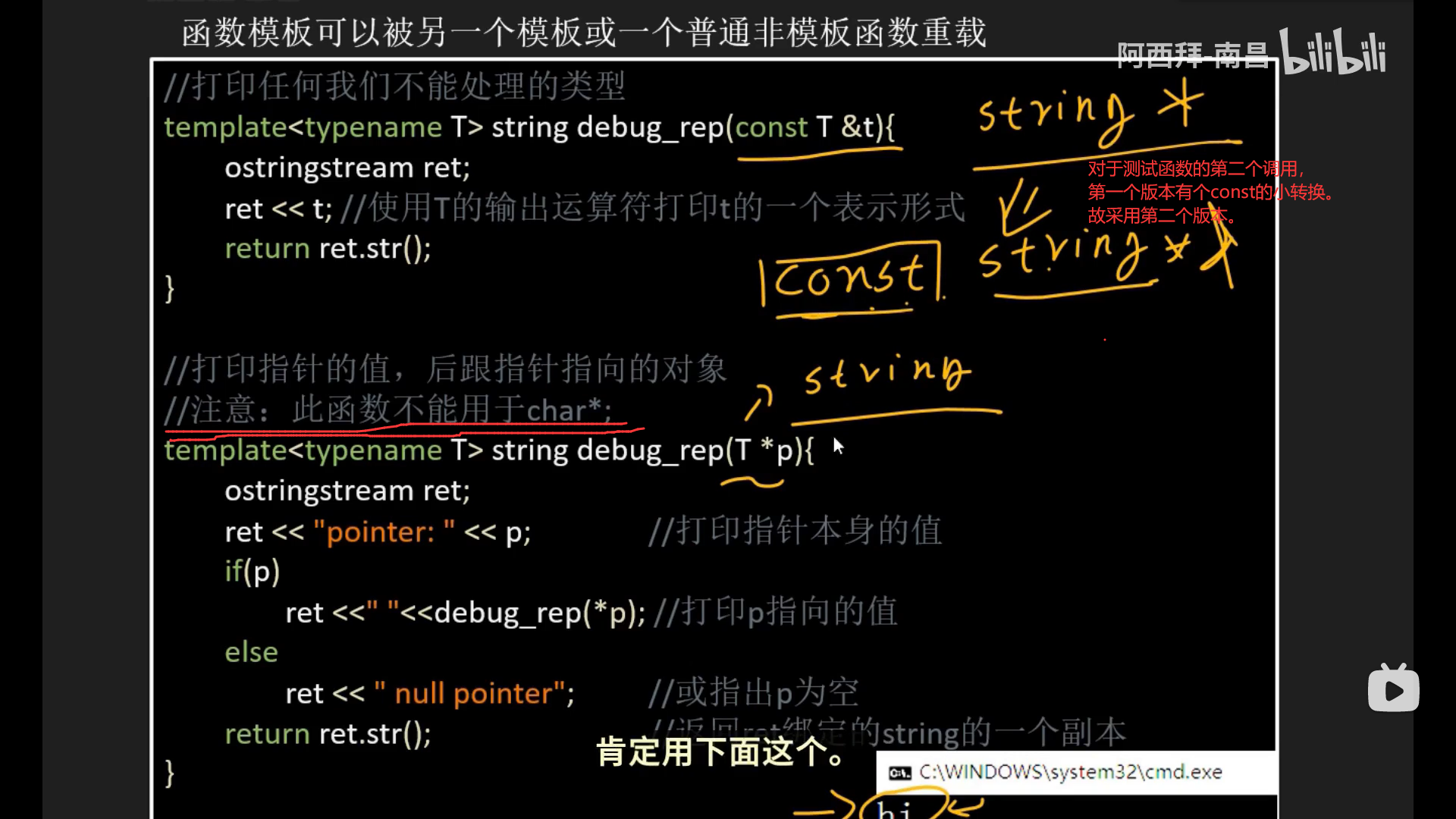Click the bilibili logo watermark
The width and height of the screenshot is (1456, 819).
[1332, 52]
